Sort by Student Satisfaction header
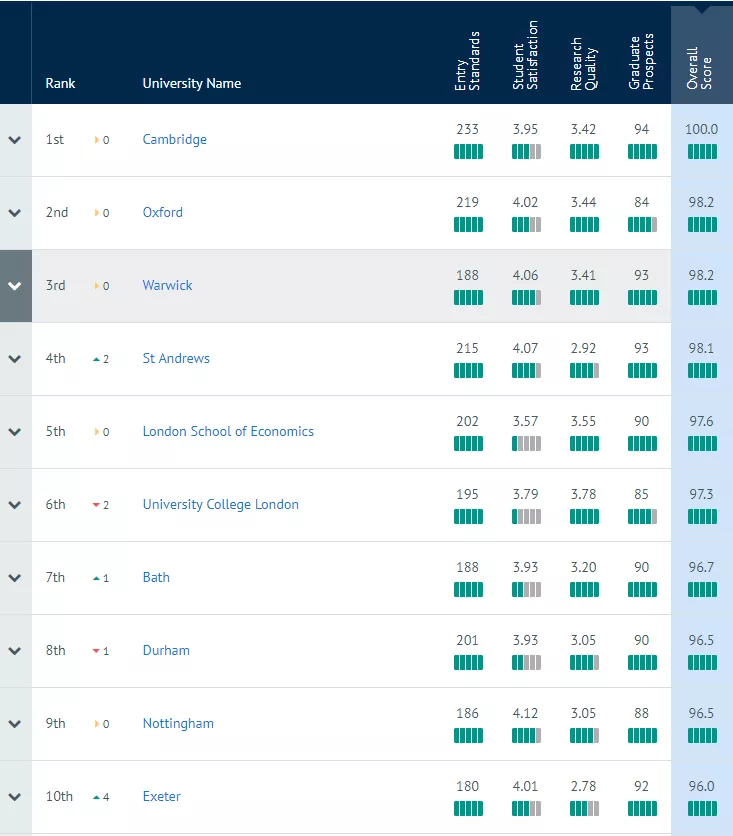The image size is (733, 836). tap(526, 55)
